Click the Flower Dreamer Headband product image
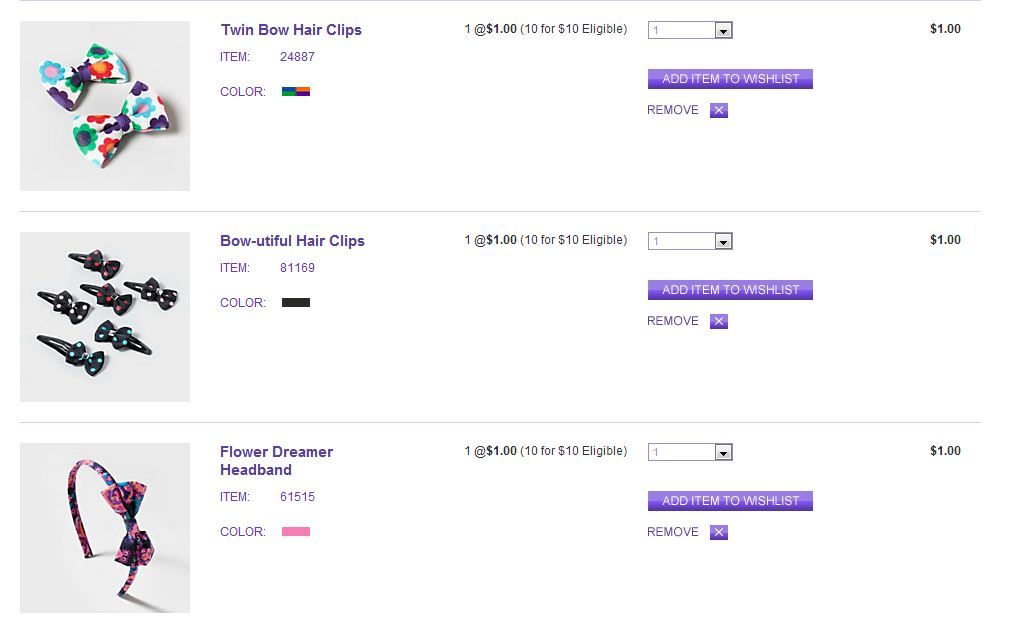 [105, 528]
